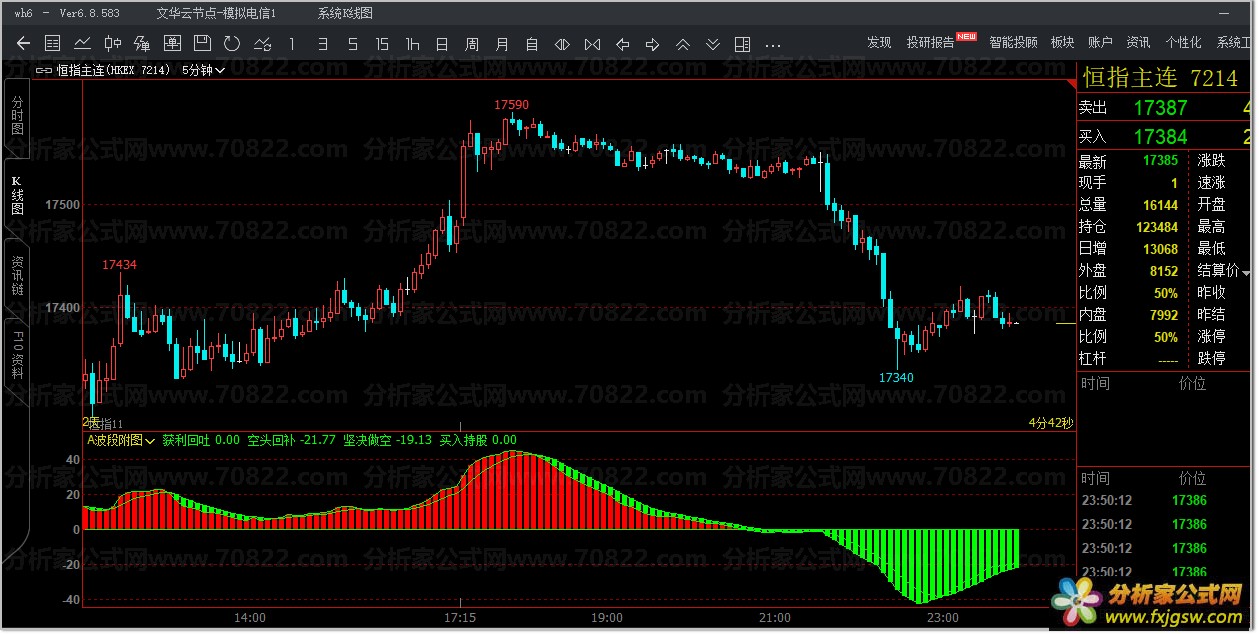Open the 板块 menu
Screen dimensions: 1259x634
tap(1062, 42)
